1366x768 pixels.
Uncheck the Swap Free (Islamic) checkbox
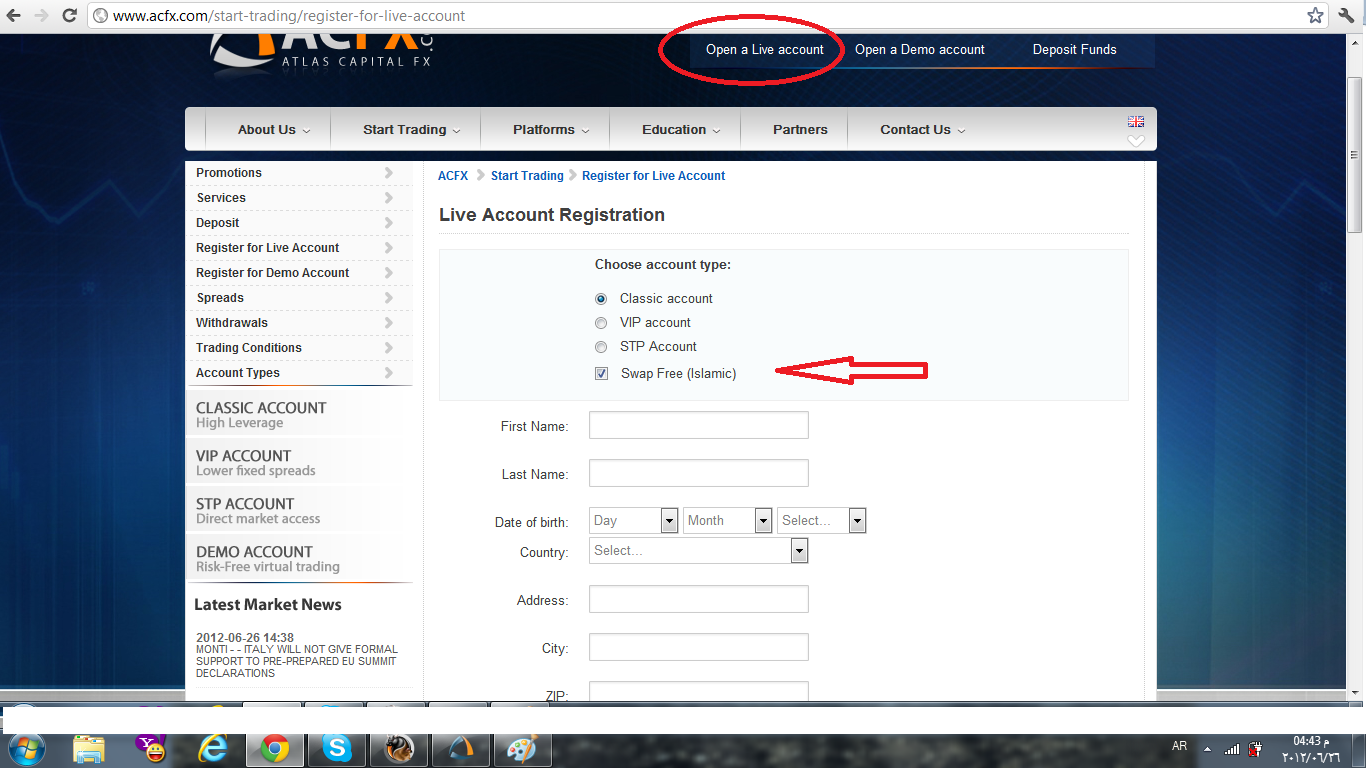pyautogui.click(x=601, y=374)
